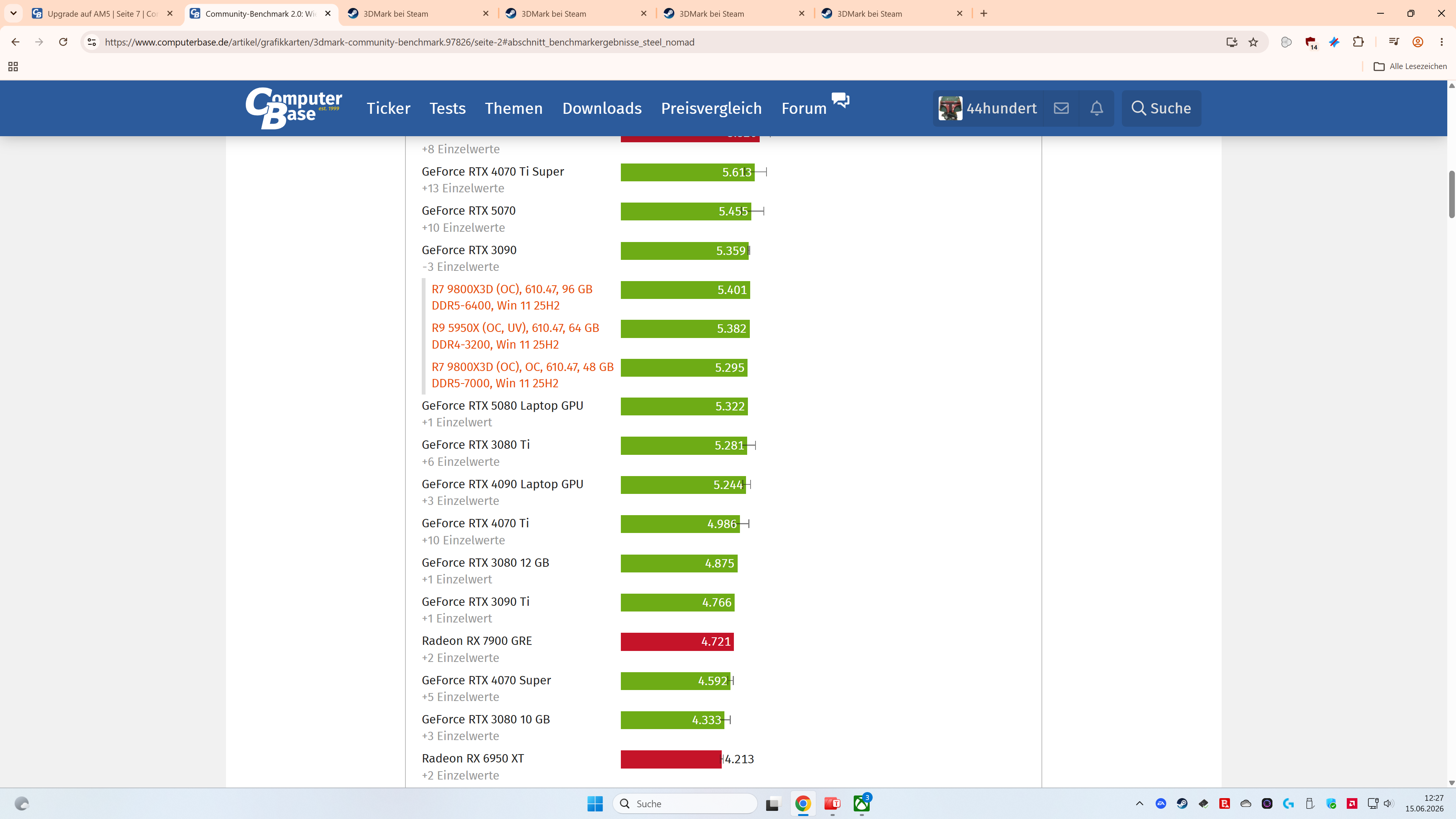Close the Upgrade auf AM5 tab
This screenshot has height=819, width=1456.
tap(170, 14)
